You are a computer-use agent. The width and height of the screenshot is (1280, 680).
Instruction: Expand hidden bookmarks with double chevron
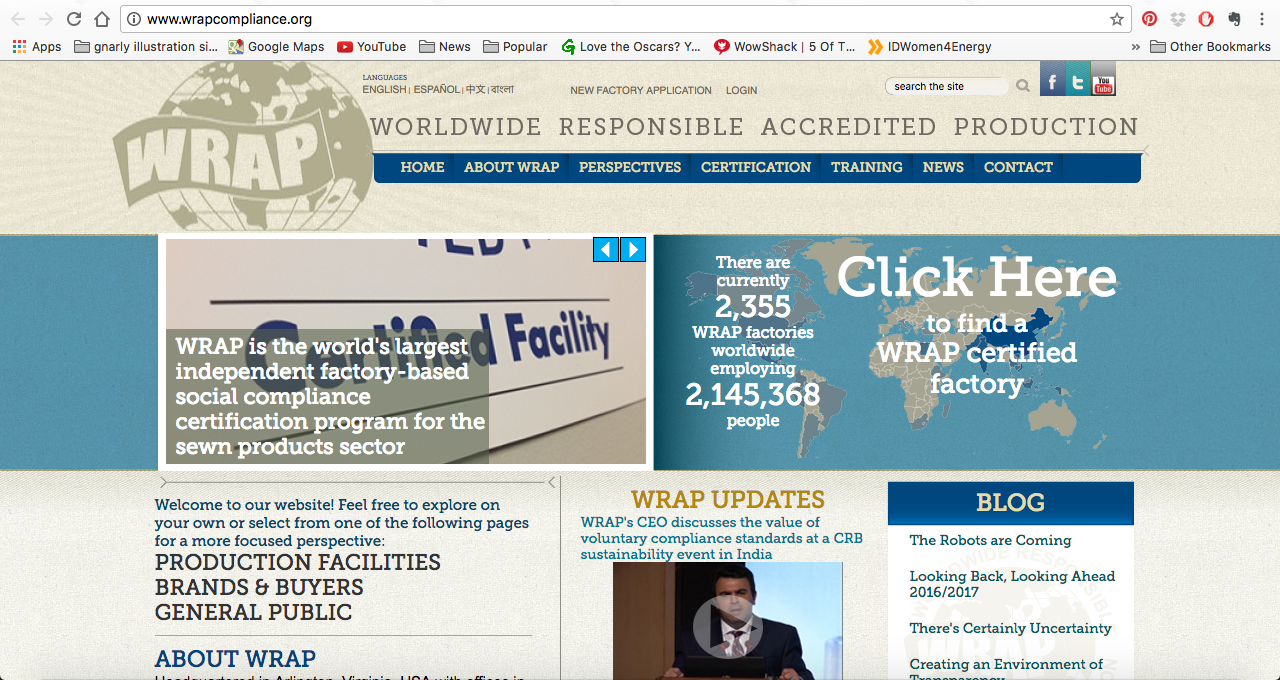coord(1136,46)
